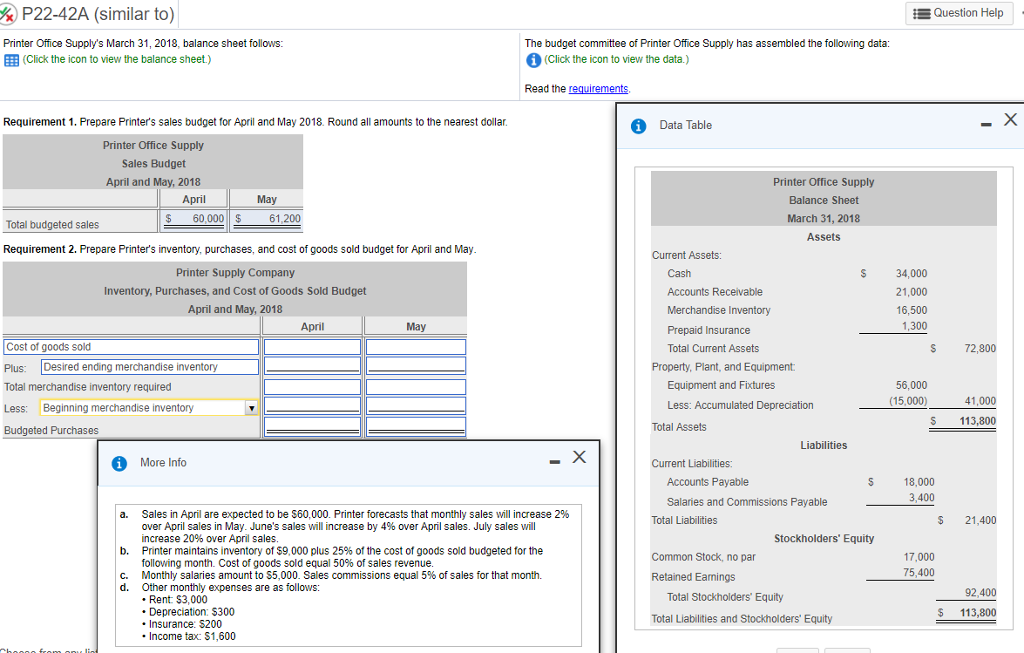Close the Data Table window

[1010, 119]
